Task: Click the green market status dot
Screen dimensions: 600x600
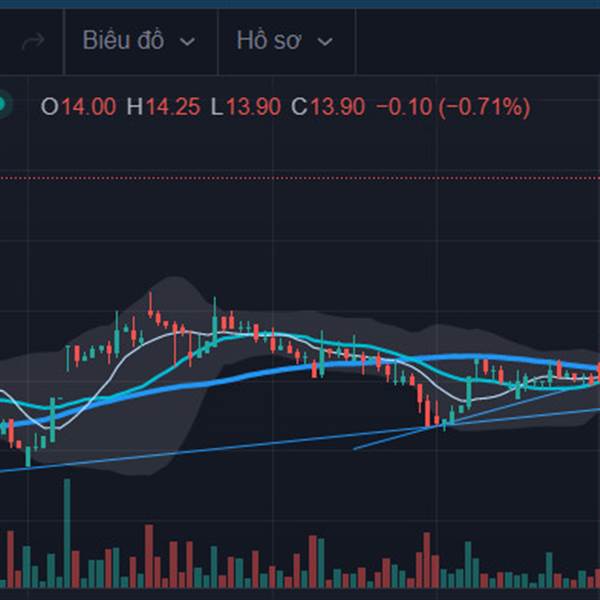Action: click(x=2, y=104)
